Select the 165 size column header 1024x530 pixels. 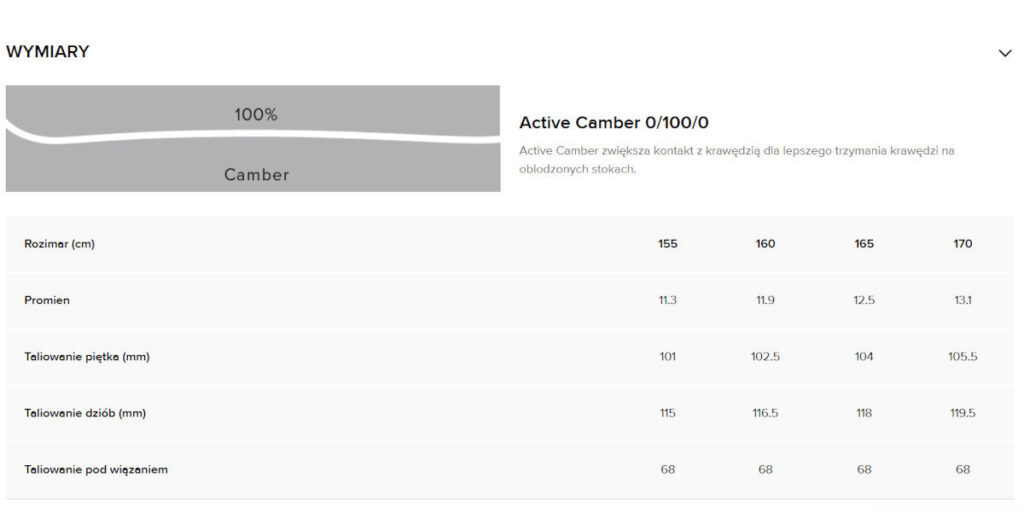pyautogui.click(x=864, y=244)
